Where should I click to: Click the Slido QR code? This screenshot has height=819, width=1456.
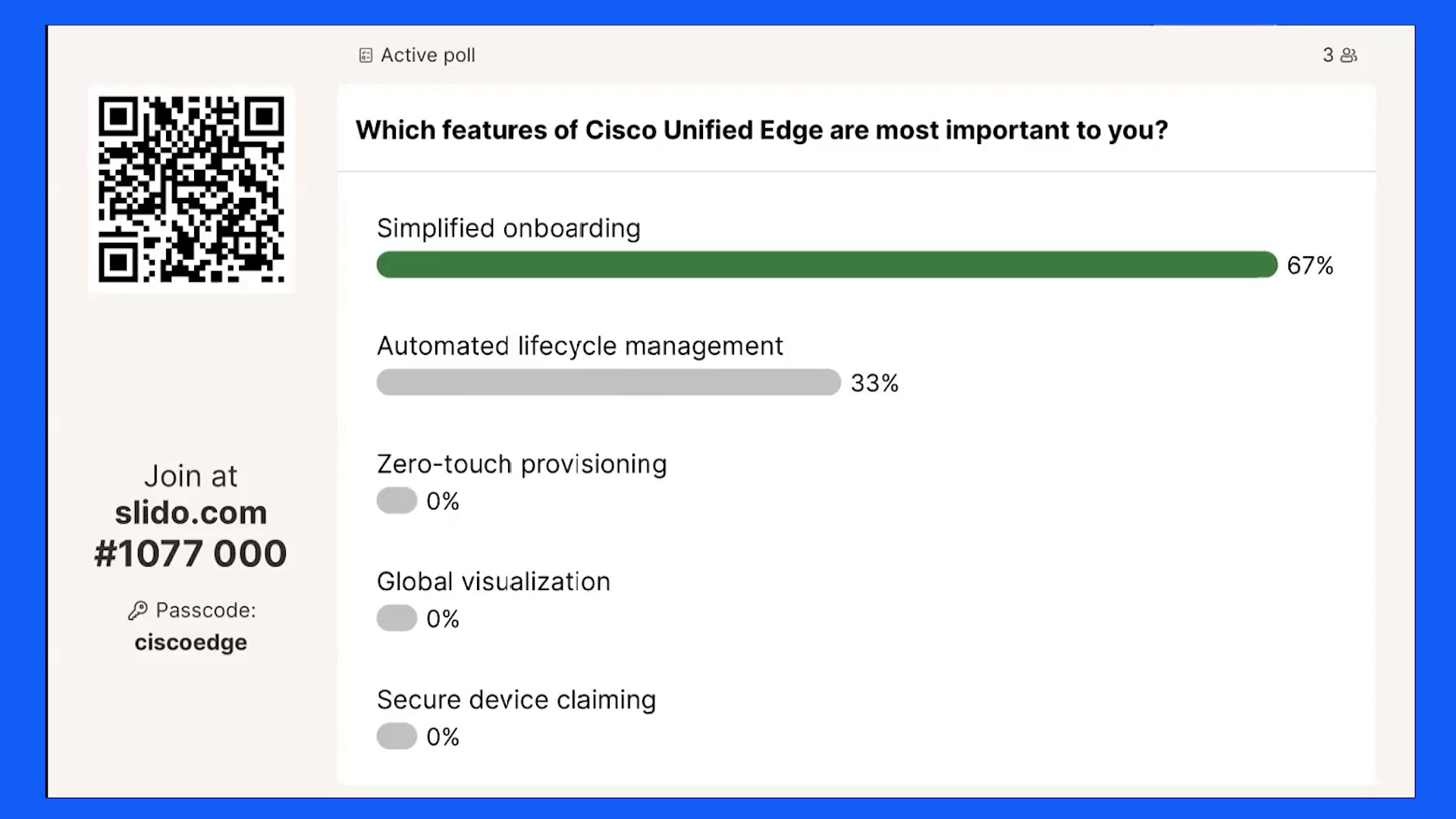(191, 190)
